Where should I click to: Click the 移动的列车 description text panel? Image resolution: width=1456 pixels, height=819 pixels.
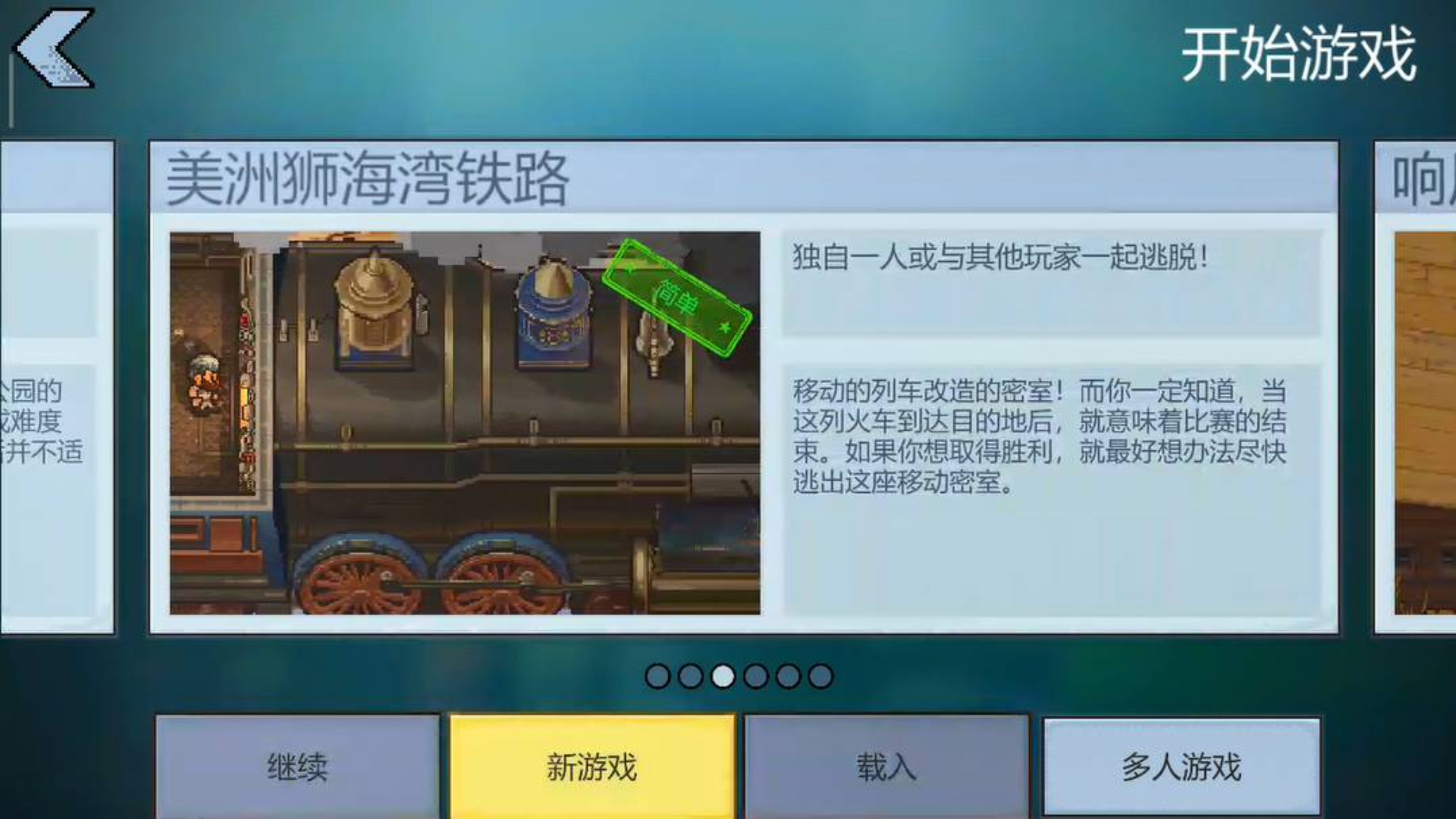click(x=1051, y=489)
